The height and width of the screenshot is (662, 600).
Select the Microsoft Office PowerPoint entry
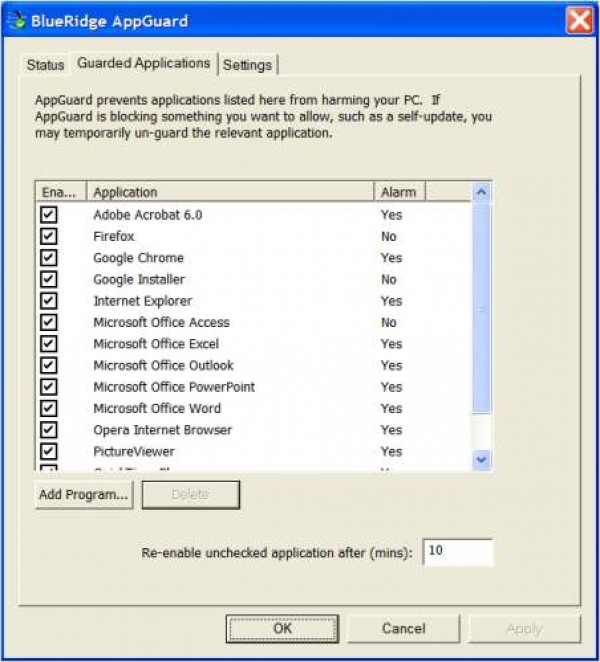[x=253, y=387]
